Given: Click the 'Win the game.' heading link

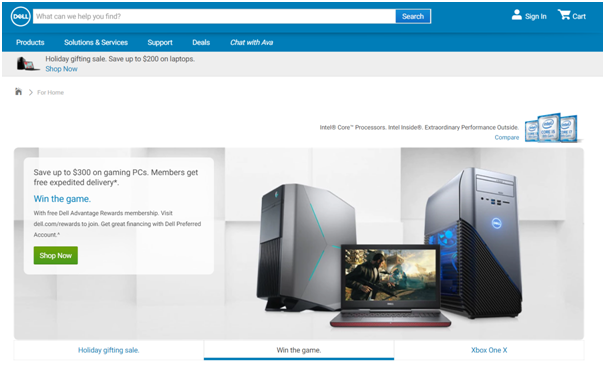Looking at the screenshot, I should pyautogui.click(x=62, y=199).
